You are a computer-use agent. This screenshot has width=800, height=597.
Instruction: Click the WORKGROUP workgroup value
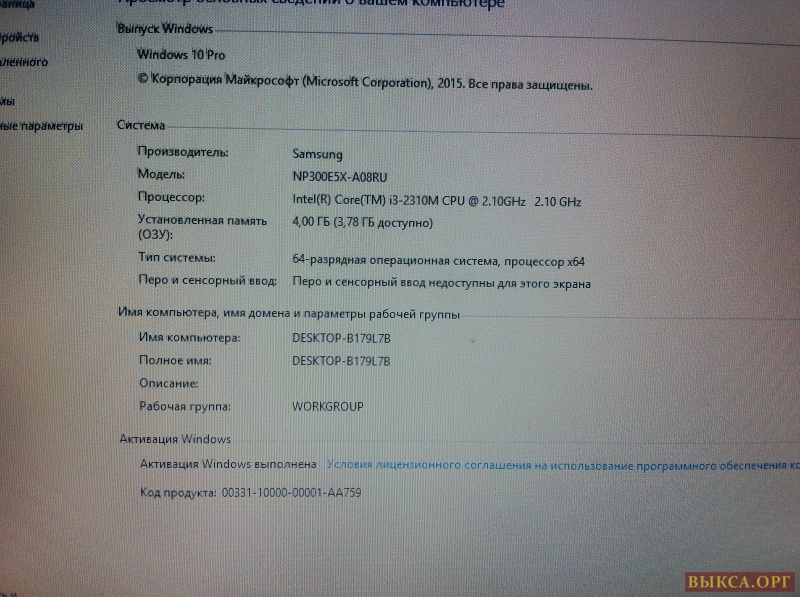tap(327, 406)
